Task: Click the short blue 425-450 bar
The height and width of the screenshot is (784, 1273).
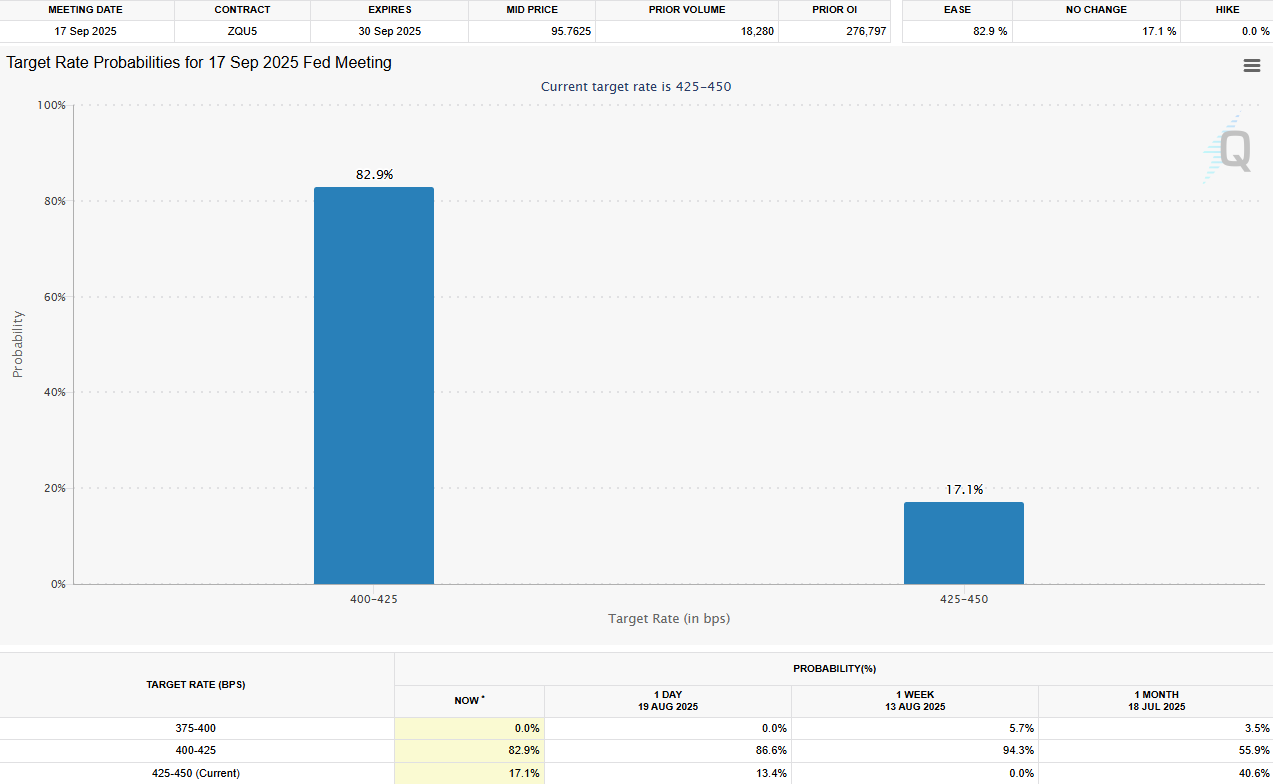Action: click(x=963, y=543)
